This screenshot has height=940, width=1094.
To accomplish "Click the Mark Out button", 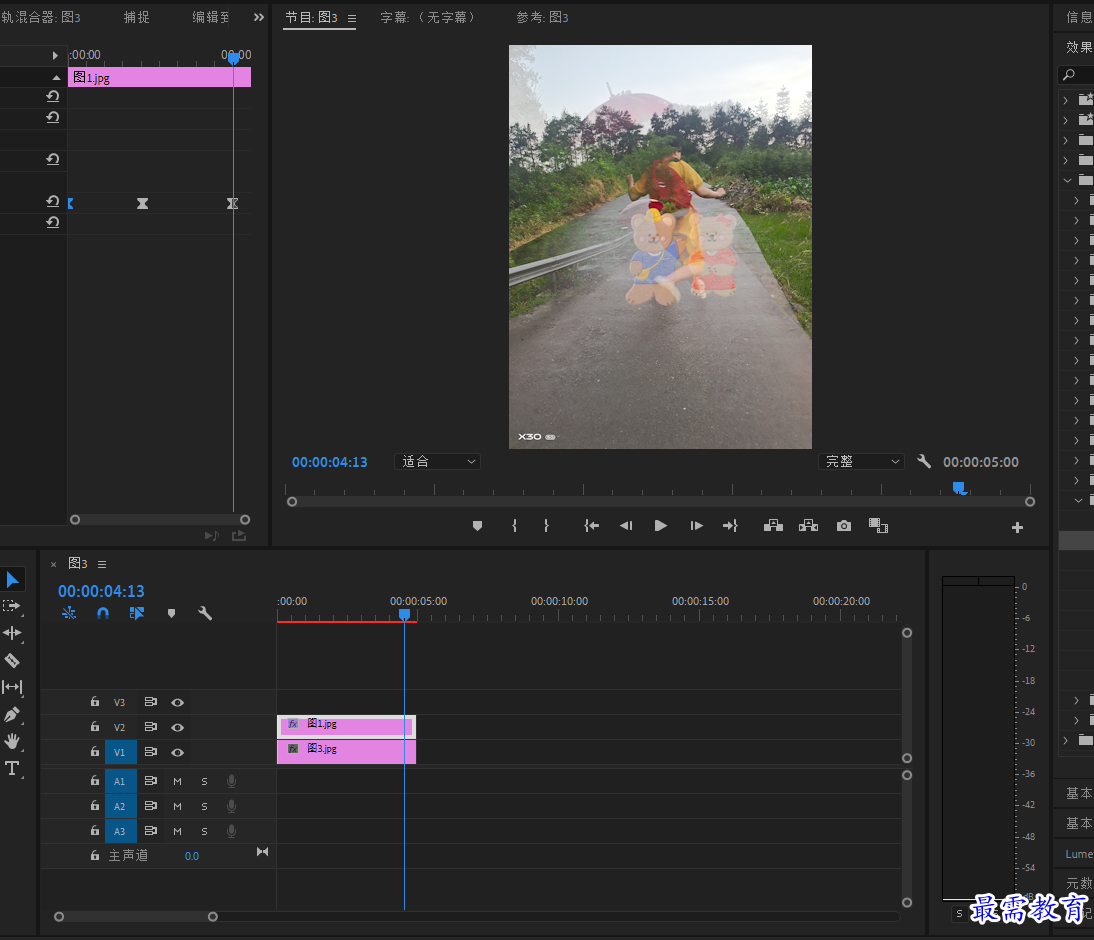I will point(546,526).
